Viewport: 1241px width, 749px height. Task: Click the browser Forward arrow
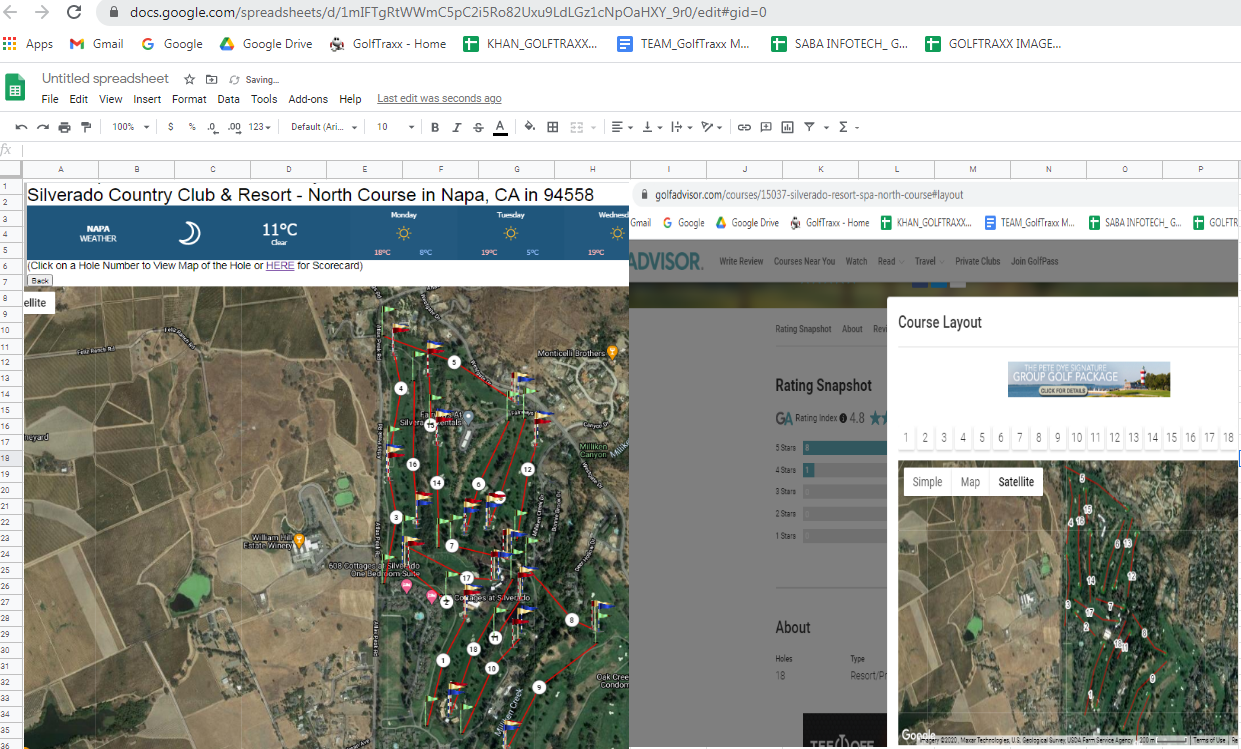pyautogui.click(x=42, y=12)
